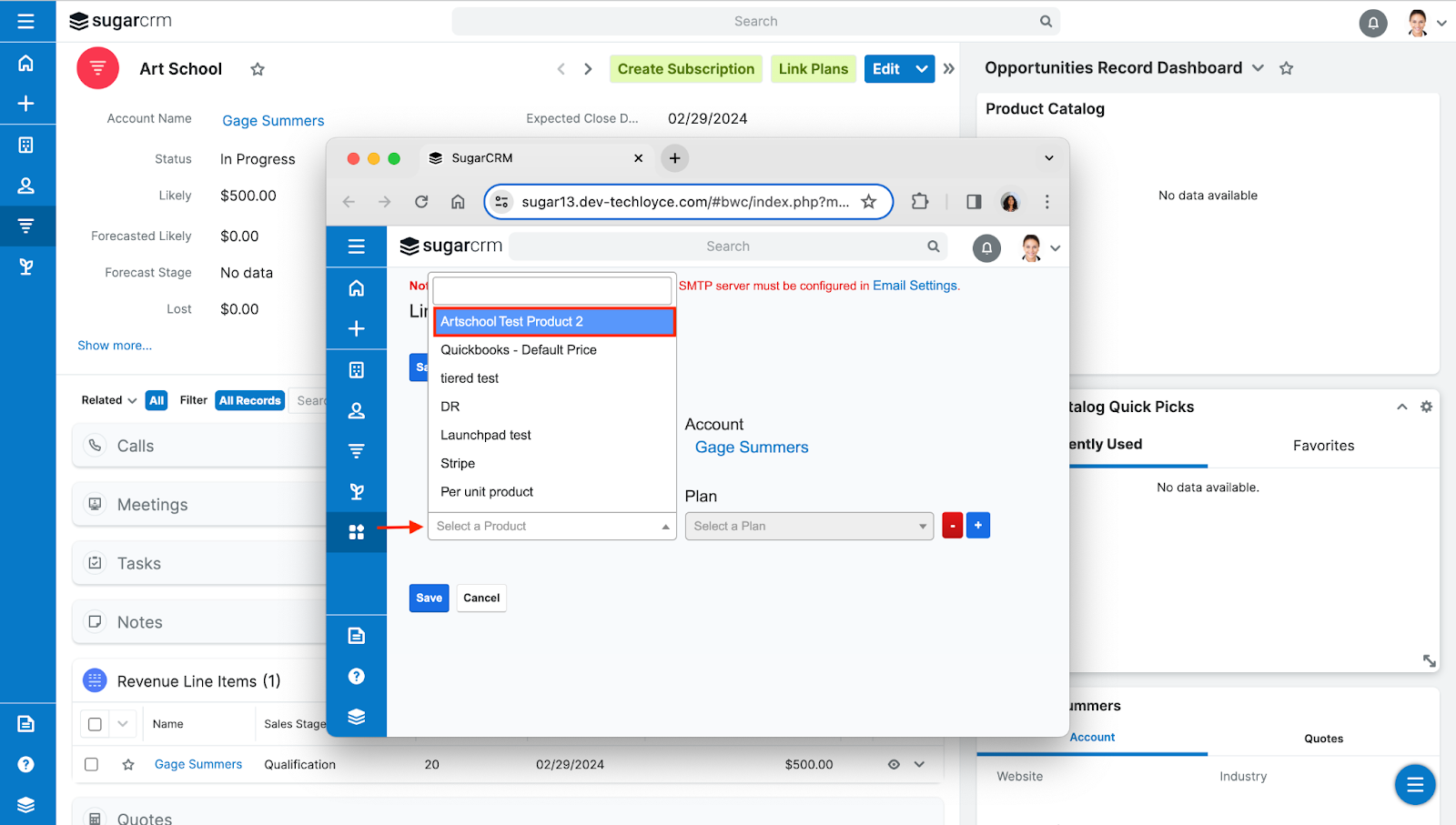Open row actions dropdown for Gage Summers item
The image size is (1456, 825).
920,765
